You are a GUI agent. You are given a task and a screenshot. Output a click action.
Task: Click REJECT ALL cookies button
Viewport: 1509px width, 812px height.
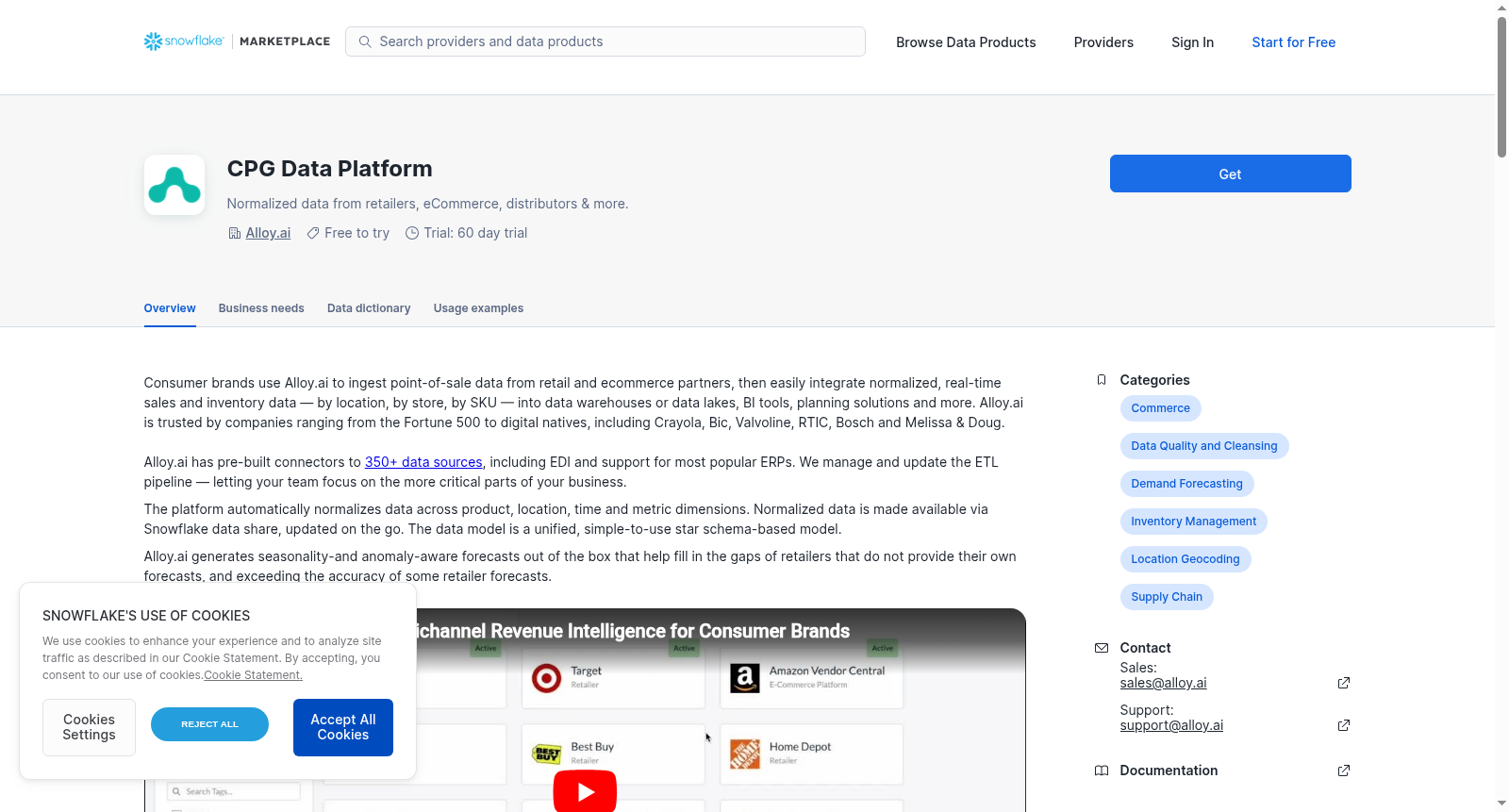click(209, 724)
